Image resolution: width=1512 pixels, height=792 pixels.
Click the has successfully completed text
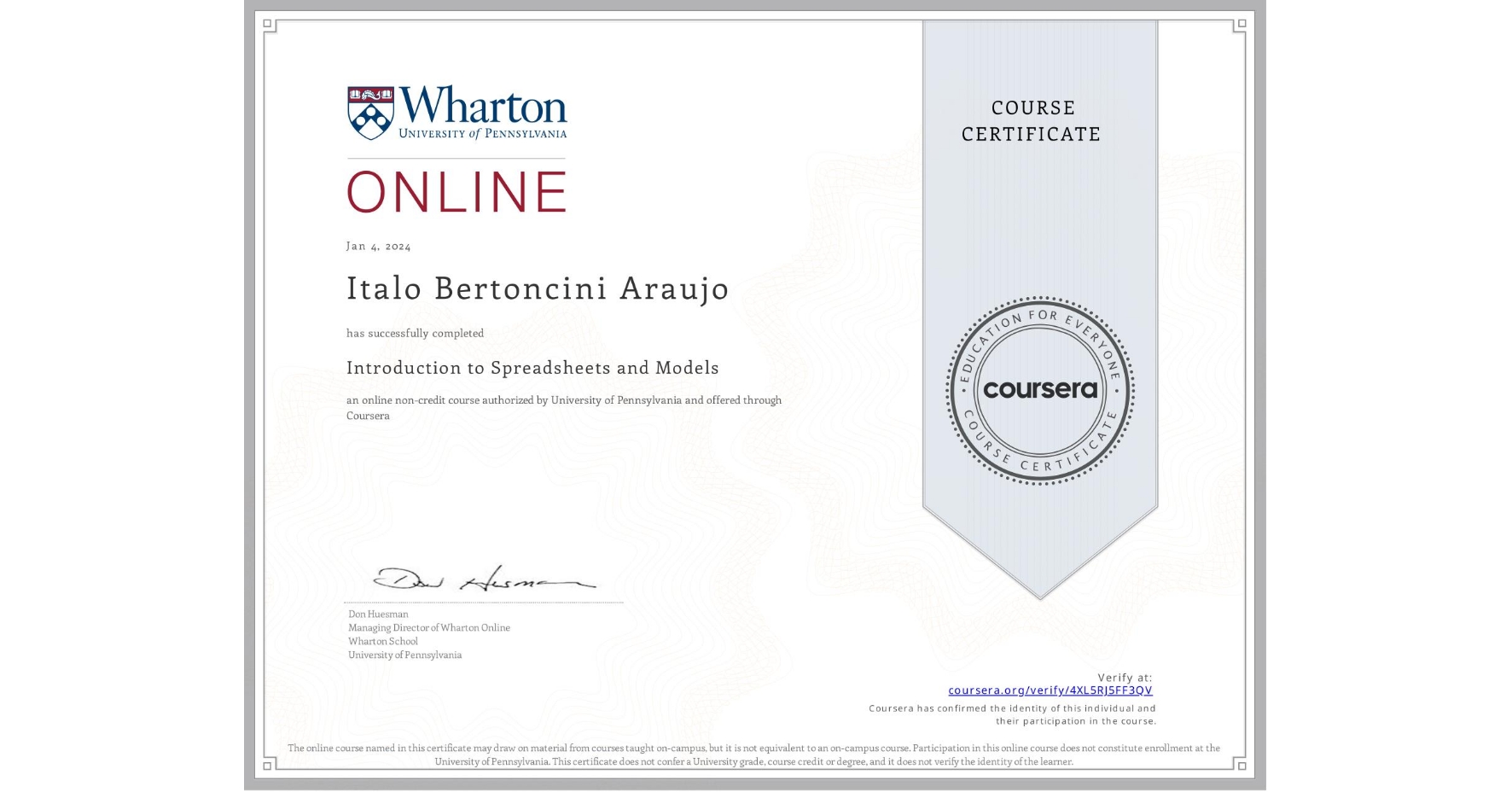tap(414, 333)
